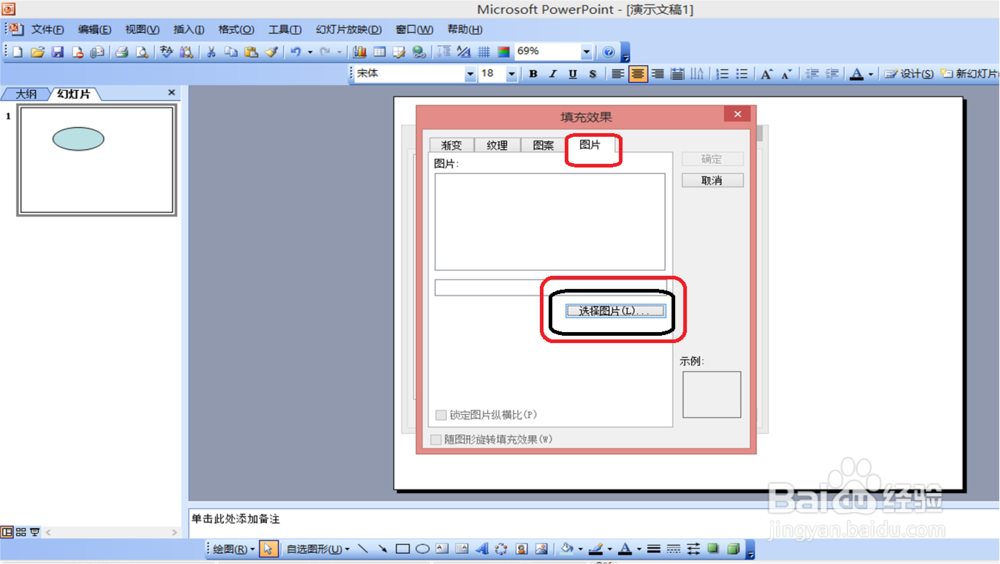
Task: Click the Copy icon
Action: tap(231, 52)
